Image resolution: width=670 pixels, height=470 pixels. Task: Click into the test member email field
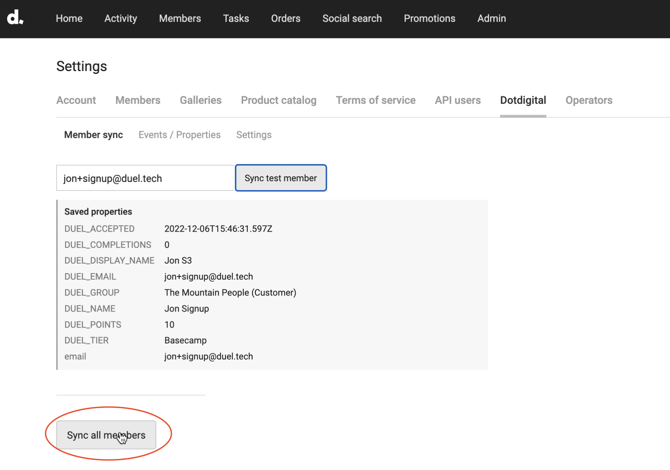point(145,178)
